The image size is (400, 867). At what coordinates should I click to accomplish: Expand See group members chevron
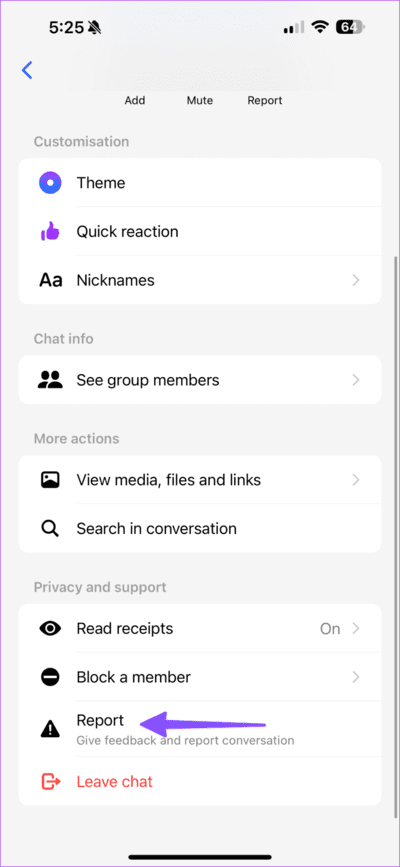[x=356, y=380]
